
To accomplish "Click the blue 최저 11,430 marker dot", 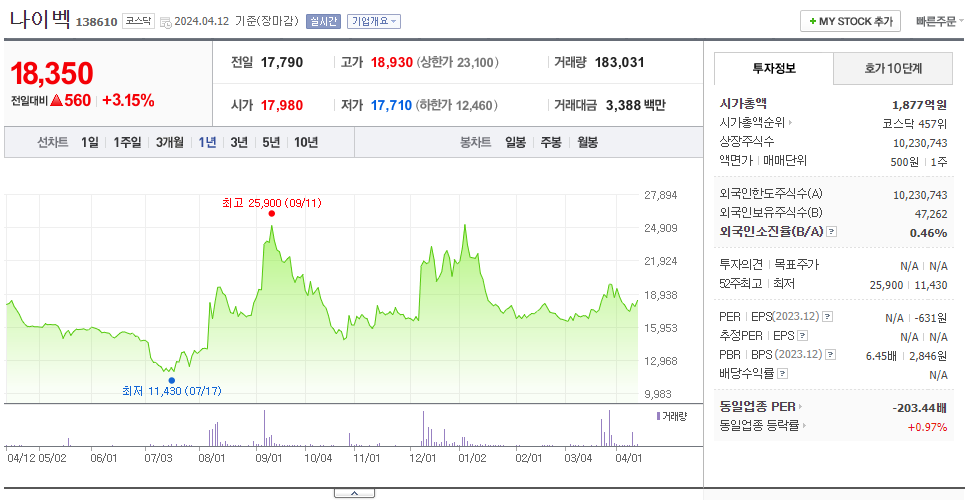I will pyautogui.click(x=172, y=380).
